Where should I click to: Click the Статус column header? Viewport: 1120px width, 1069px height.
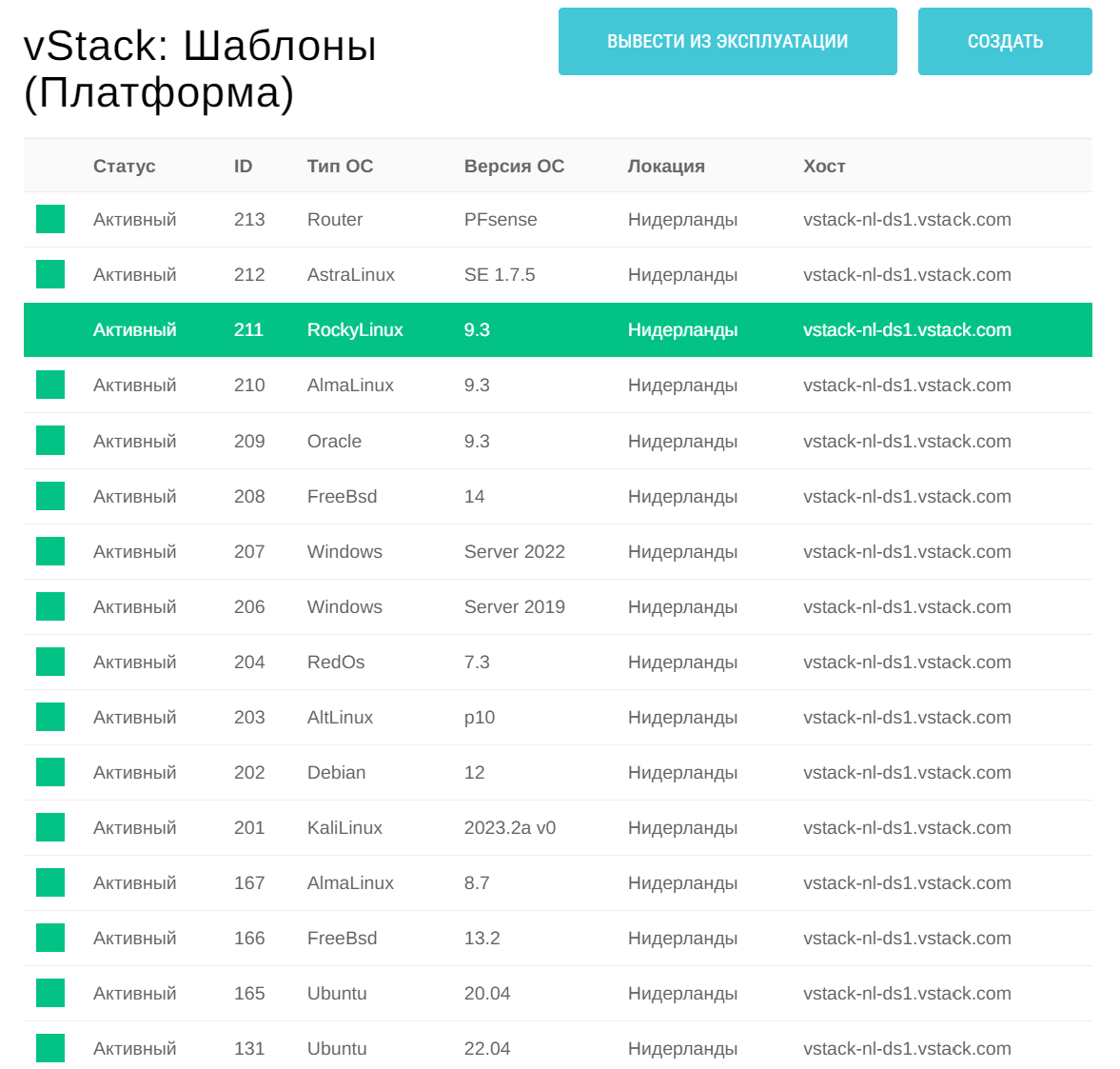pos(125,166)
